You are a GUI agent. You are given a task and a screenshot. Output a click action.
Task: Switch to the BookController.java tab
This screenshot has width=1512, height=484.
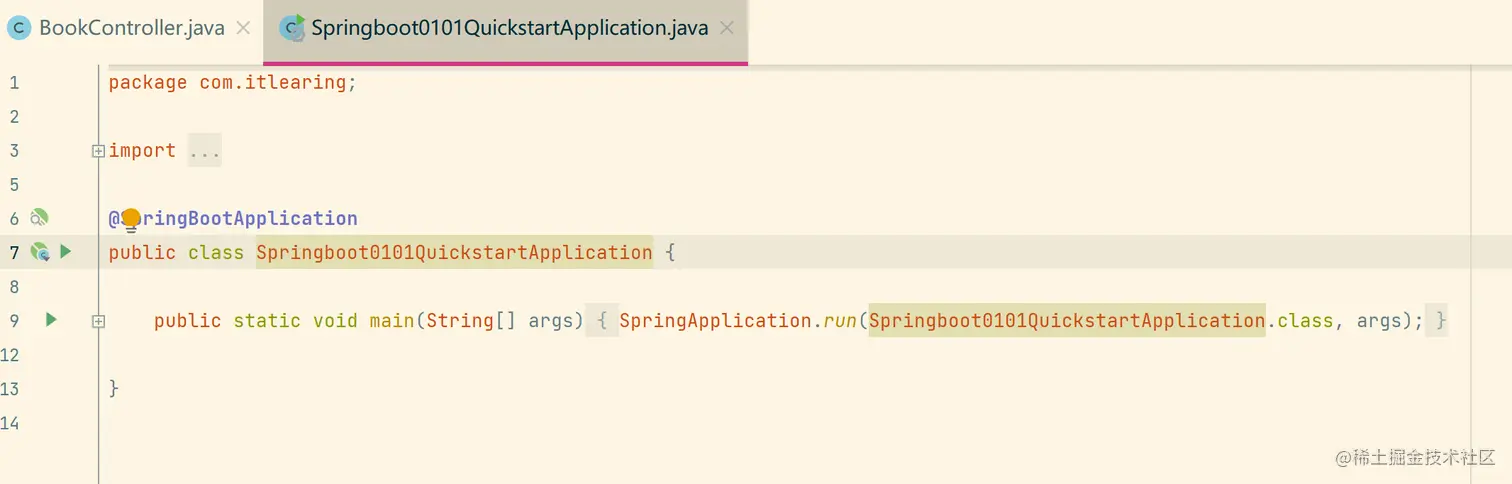click(131, 28)
